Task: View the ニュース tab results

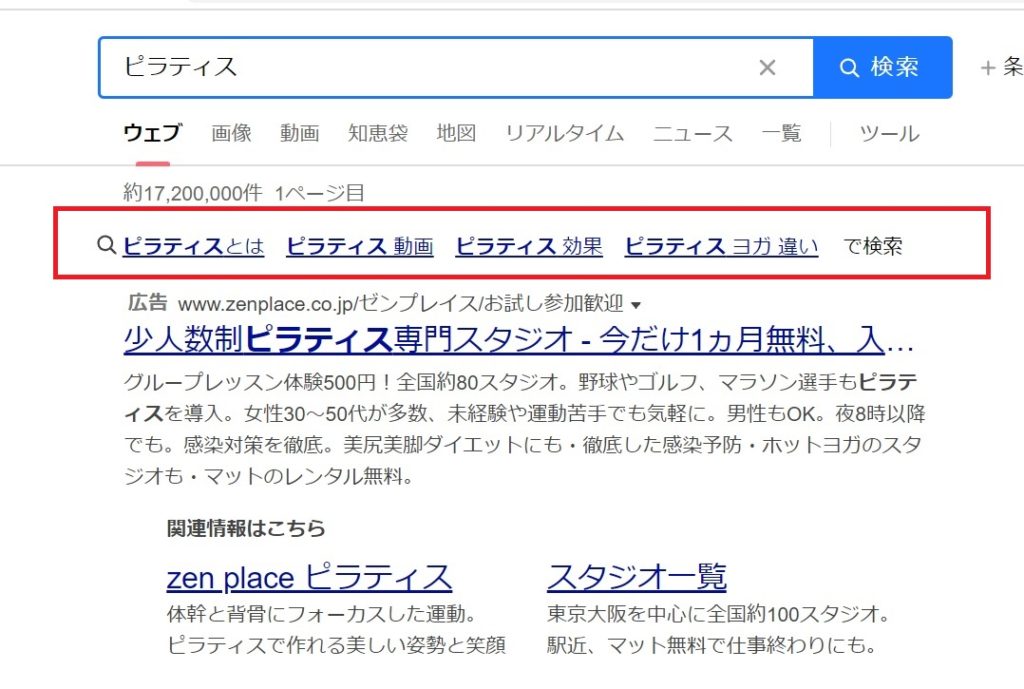Action: pyautogui.click(x=693, y=134)
